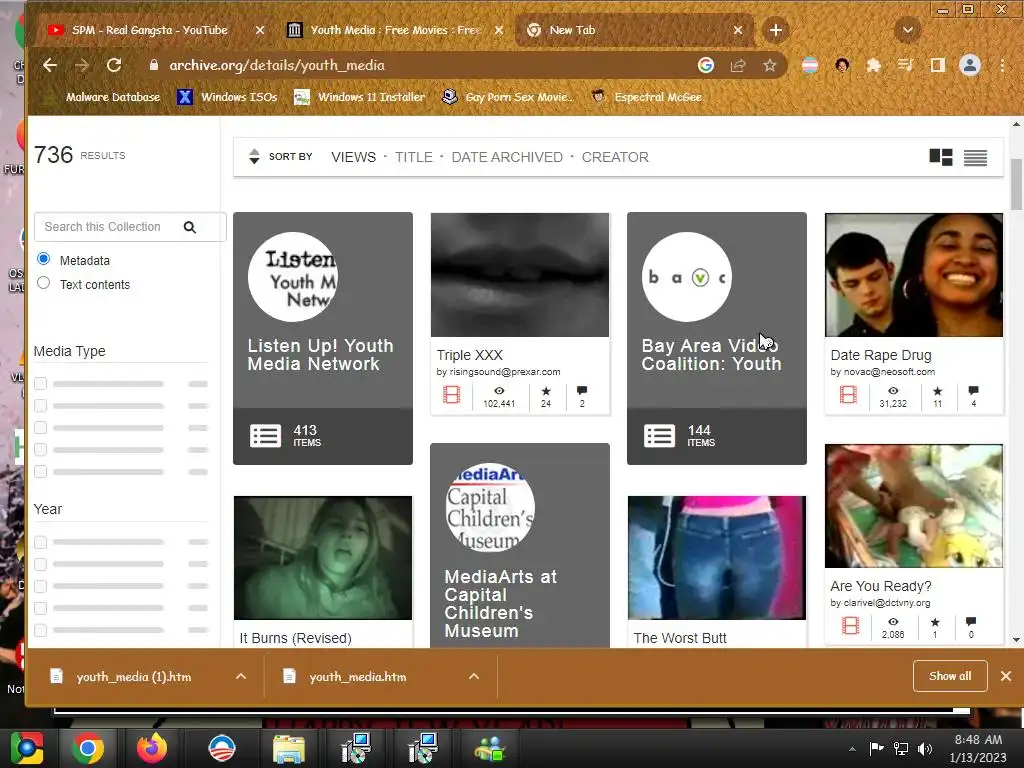
Task: Open the Extensions puzzle icon
Action: point(873,65)
